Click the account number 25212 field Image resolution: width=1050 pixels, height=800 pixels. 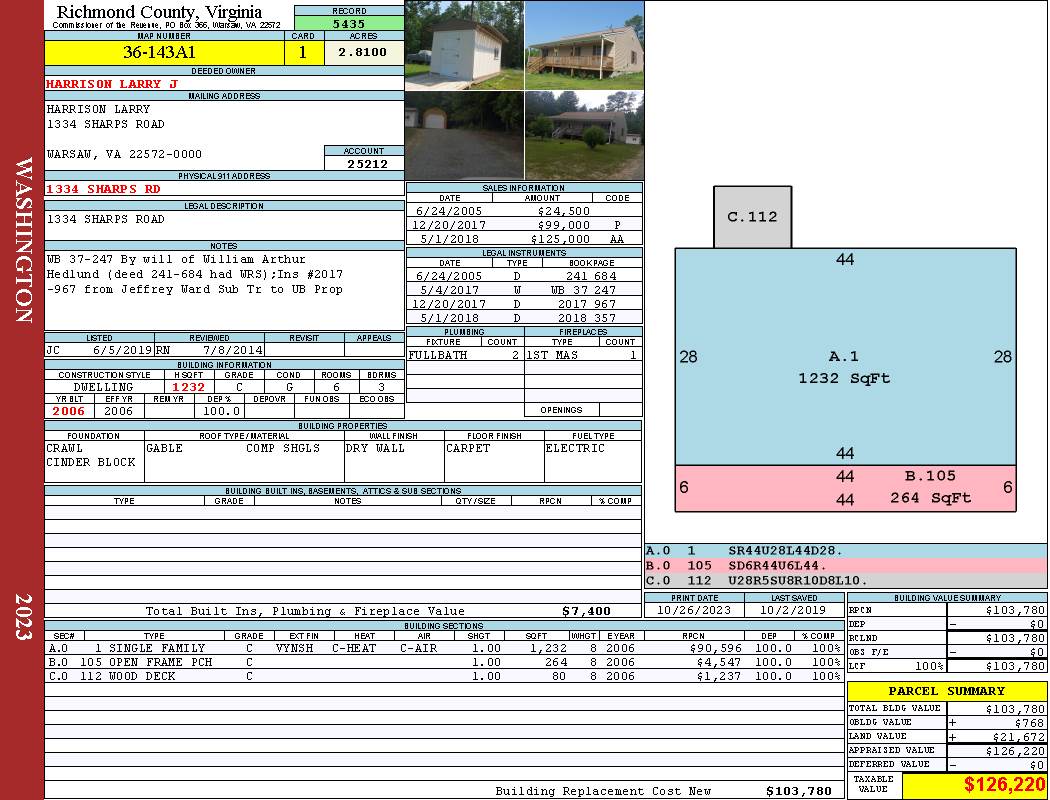[364, 164]
